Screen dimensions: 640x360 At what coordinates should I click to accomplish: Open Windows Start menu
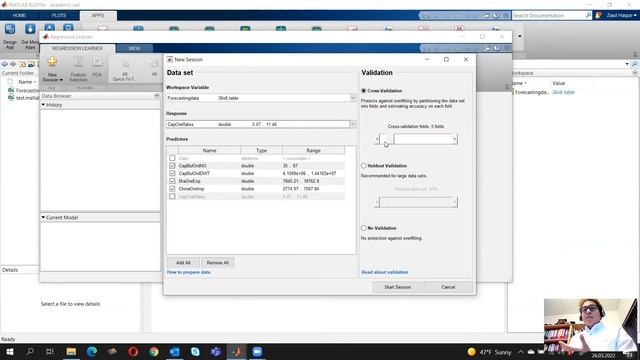[x=9, y=351]
